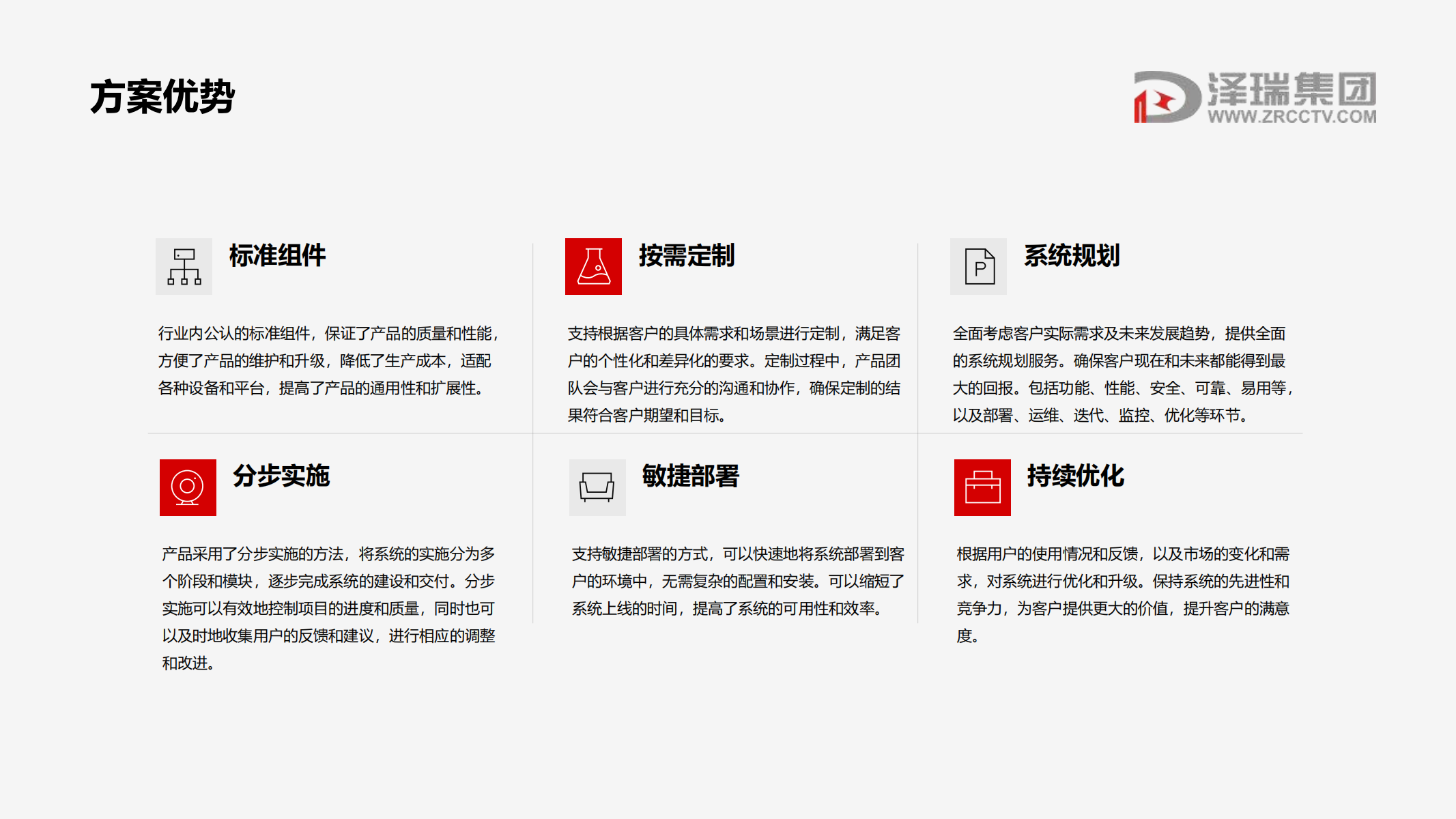Select the 标准组件 heading
Viewport: 1456px width, 819px height.
pos(277,256)
